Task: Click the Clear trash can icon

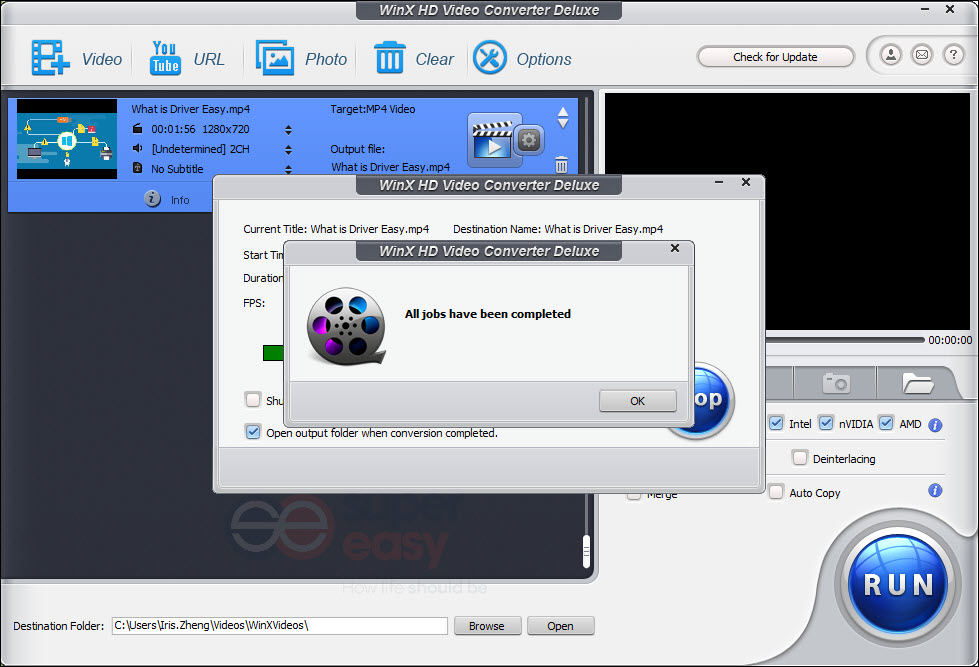Action: [x=390, y=58]
